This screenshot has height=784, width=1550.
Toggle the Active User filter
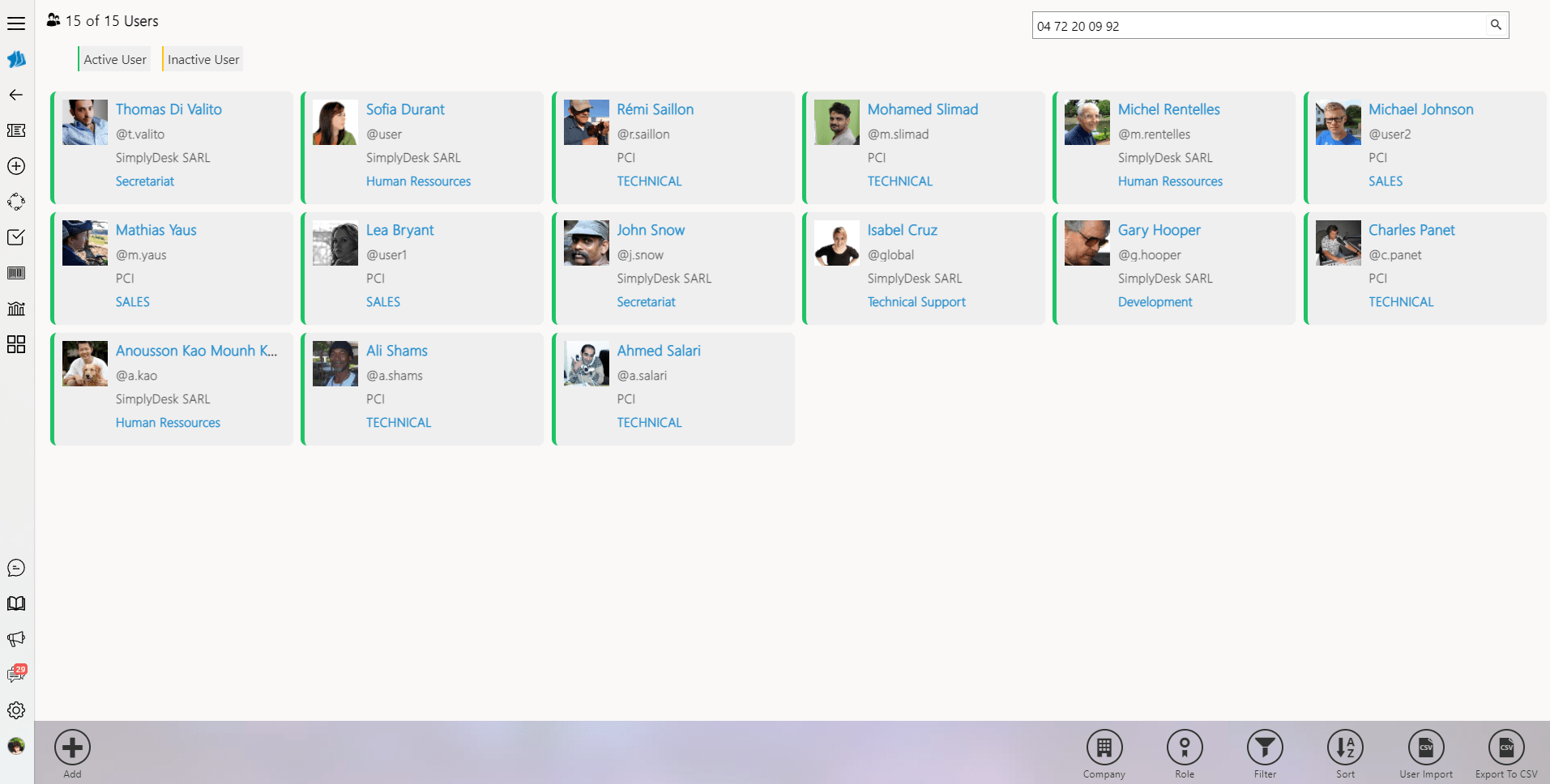point(114,59)
